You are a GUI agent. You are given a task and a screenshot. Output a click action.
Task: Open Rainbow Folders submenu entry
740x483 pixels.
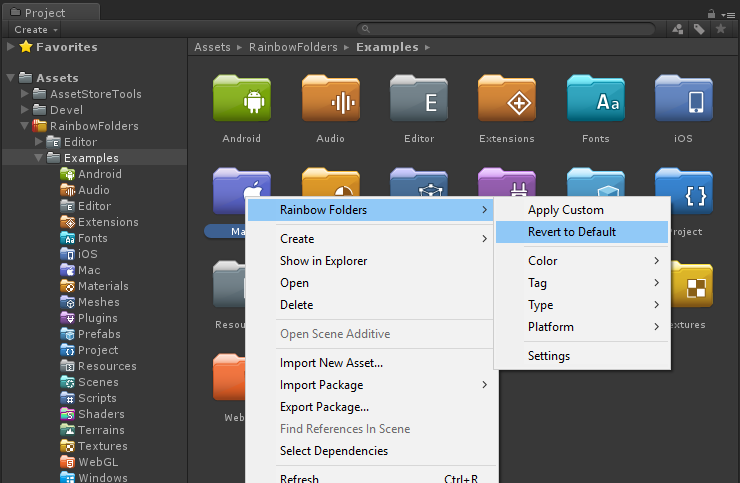[370, 210]
